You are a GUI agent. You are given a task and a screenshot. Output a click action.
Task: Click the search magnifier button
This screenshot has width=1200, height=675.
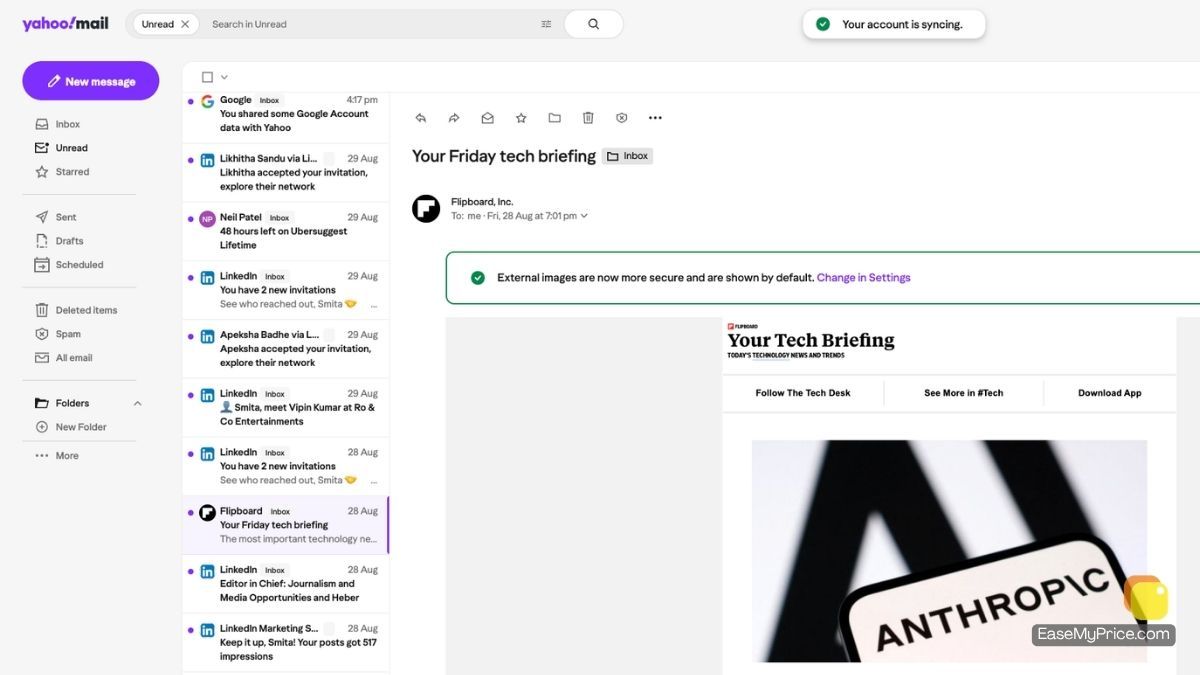[593, 24]
